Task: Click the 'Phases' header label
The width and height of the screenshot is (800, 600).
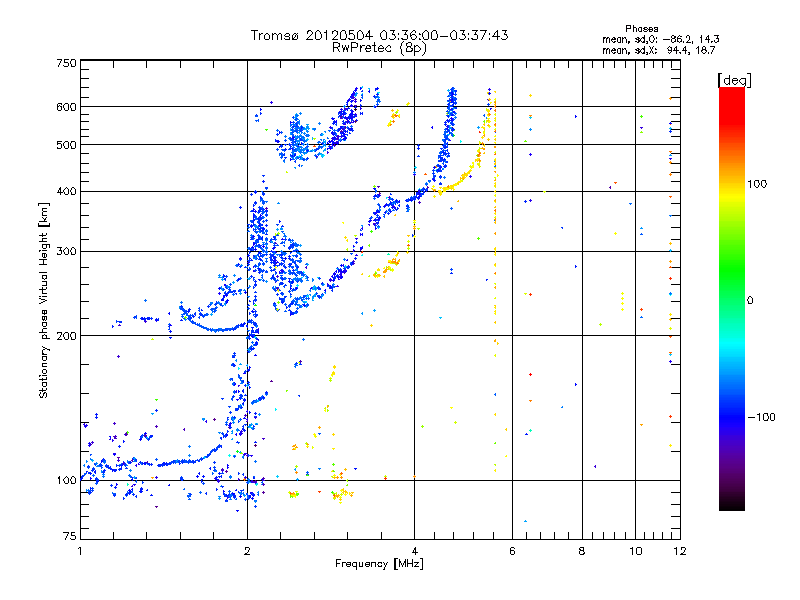Action: pyautogui.click(x=641, y=29)
